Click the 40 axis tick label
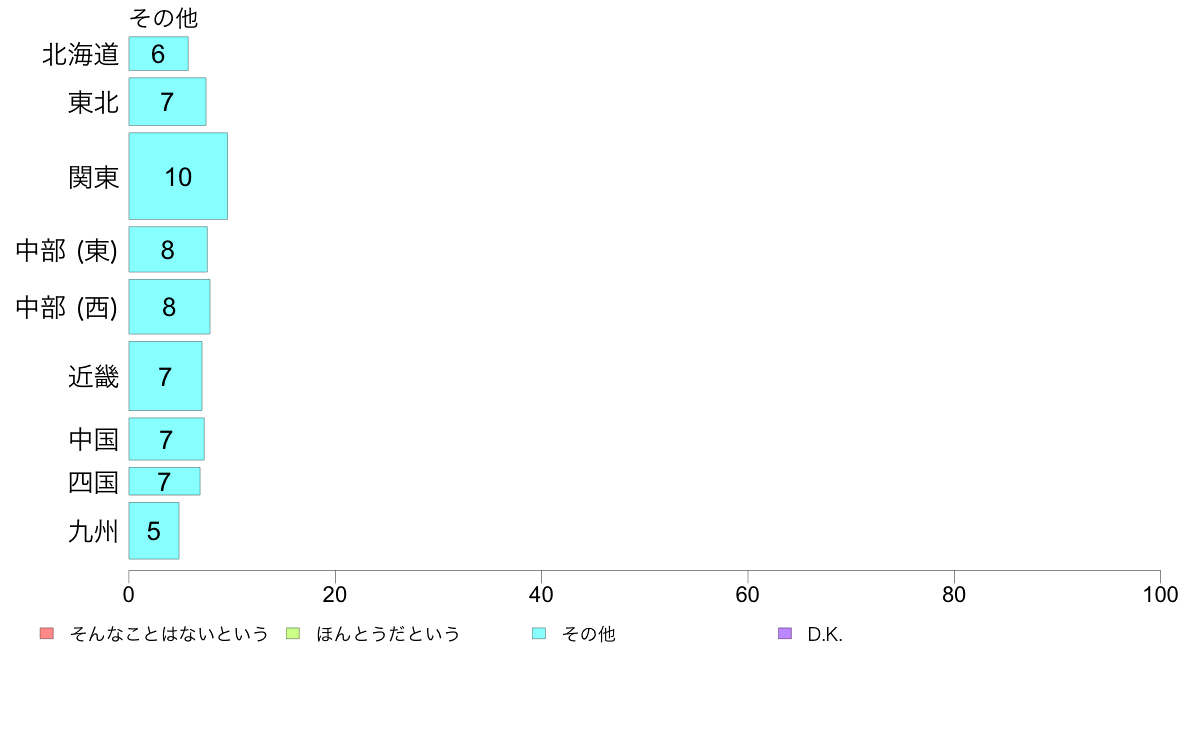 tap(541, 594)
